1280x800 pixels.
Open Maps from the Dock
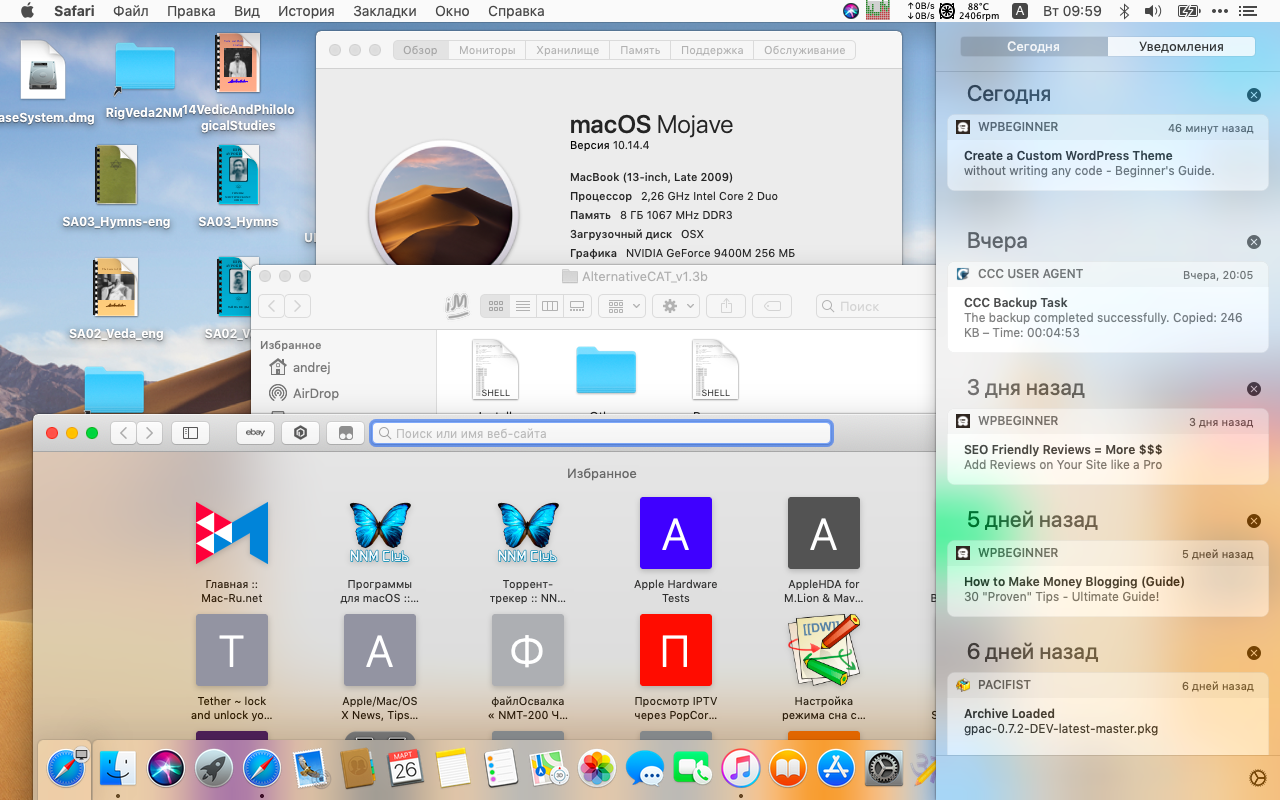(x=549, y=768)
